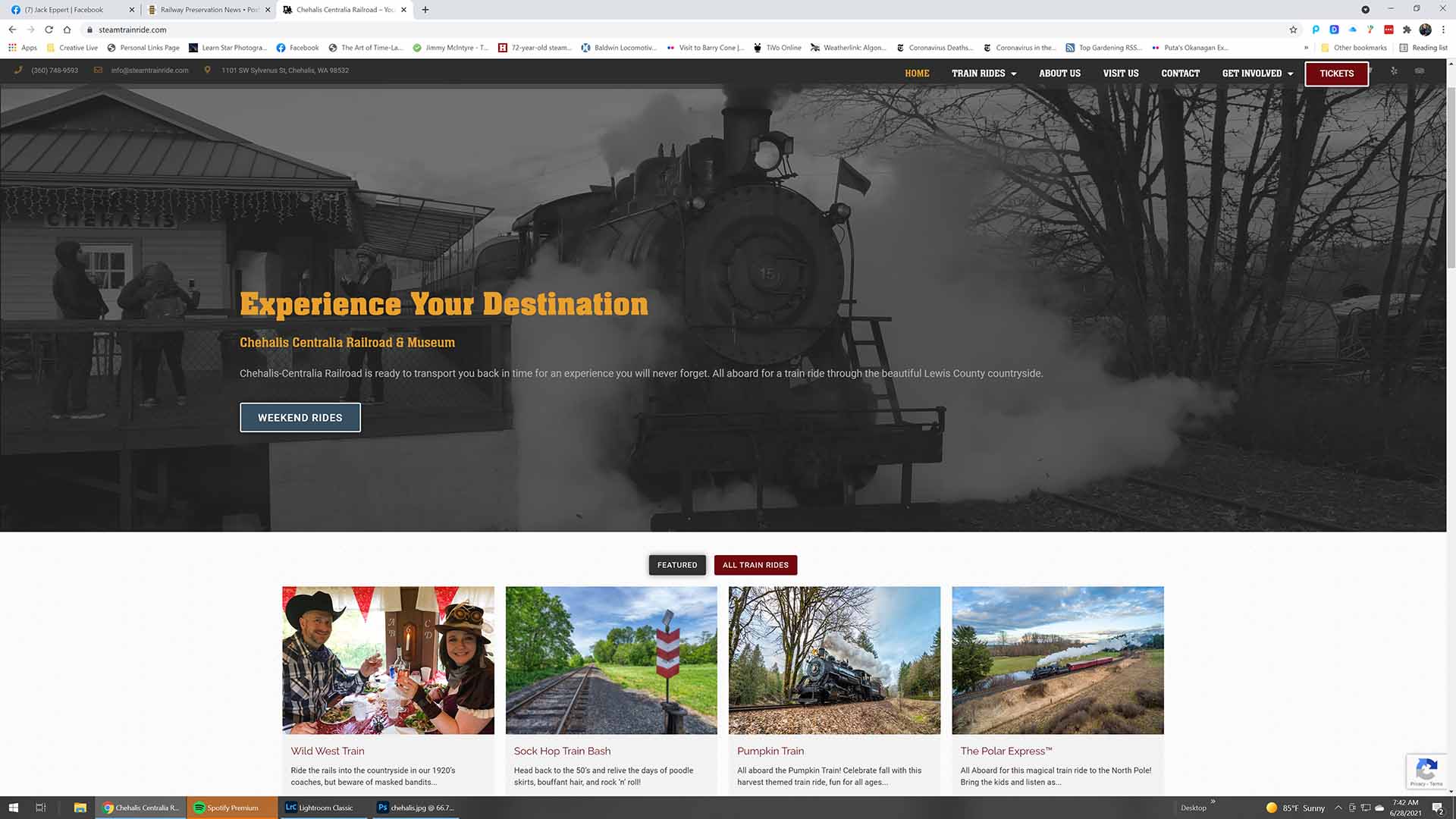Click the Polar Express thumbnail image
The width and height of the screenshot is (1456, 819).
point(1058,660)
